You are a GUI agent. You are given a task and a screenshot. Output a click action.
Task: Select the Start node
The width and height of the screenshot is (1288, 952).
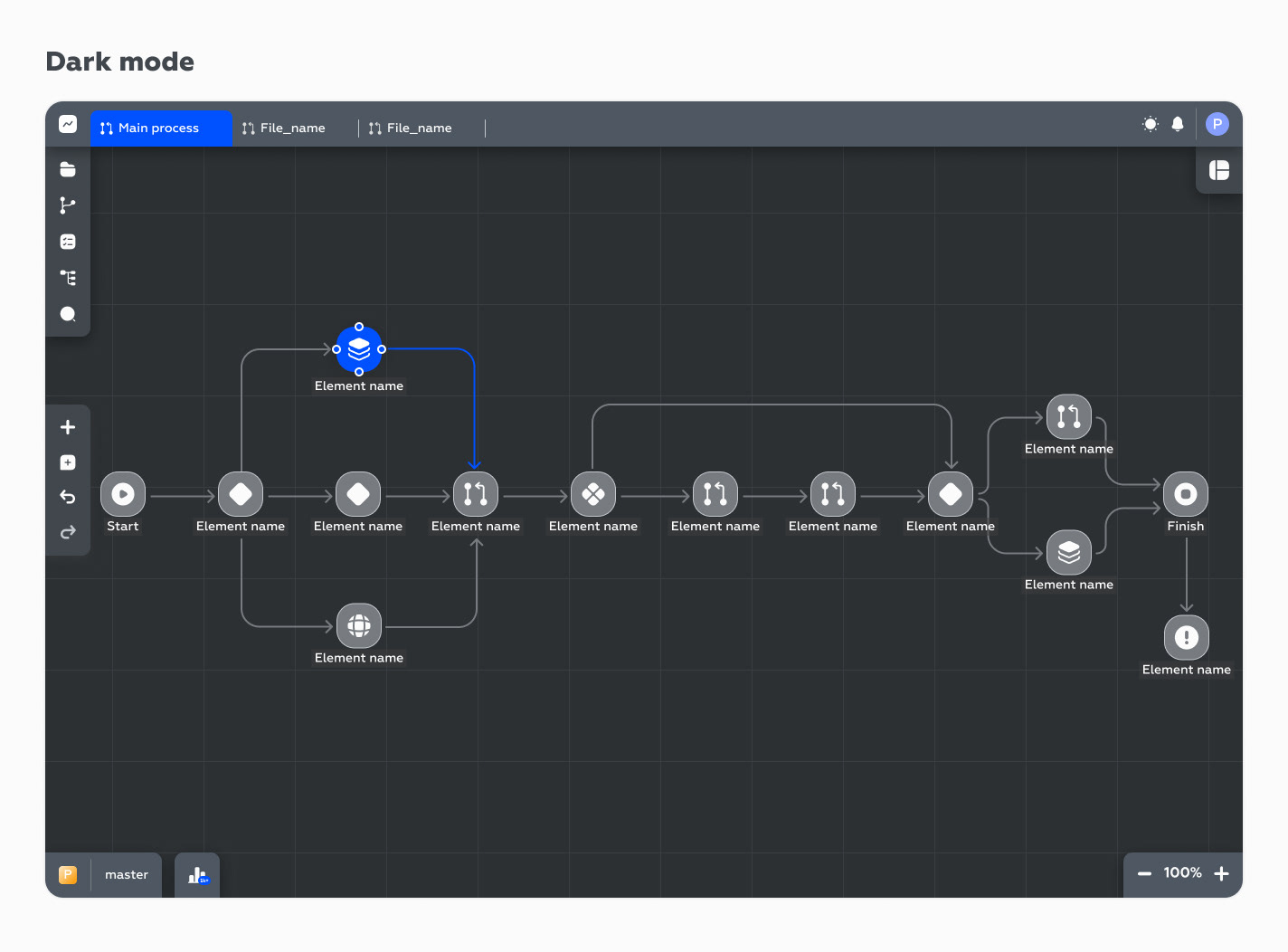[x=123, y=494]
